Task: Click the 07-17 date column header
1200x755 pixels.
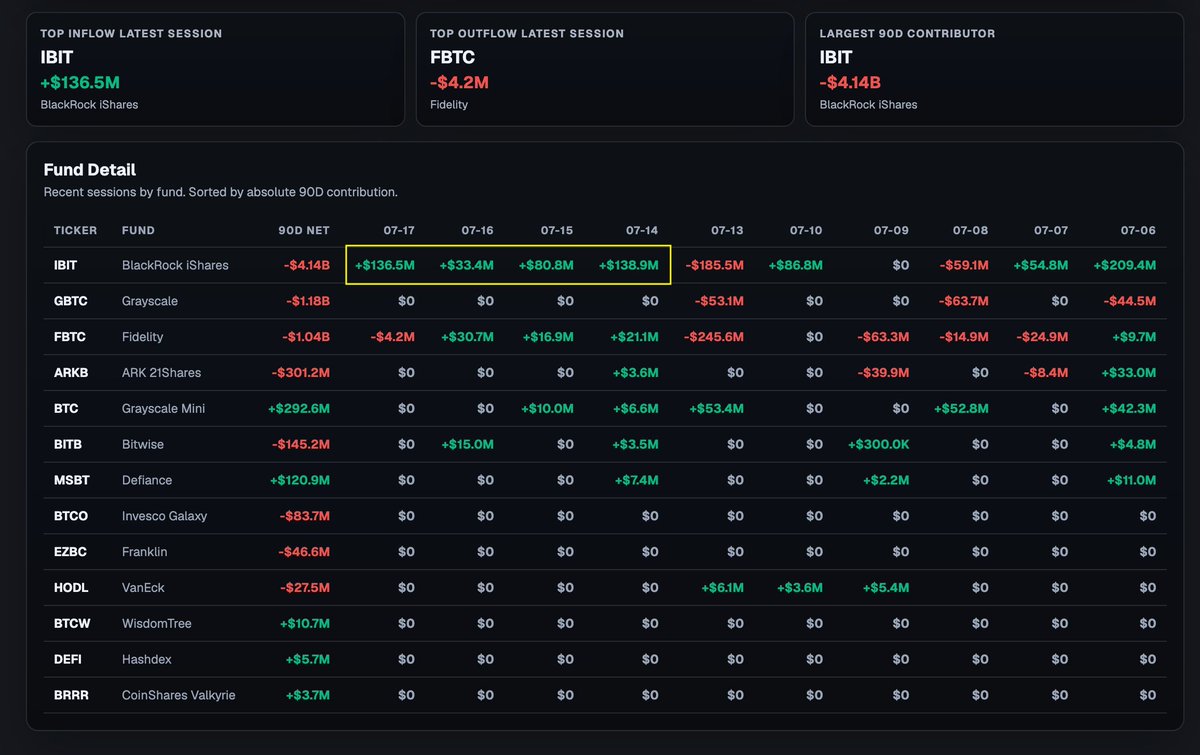Action: pyautogui.click(x=398, y=230)
